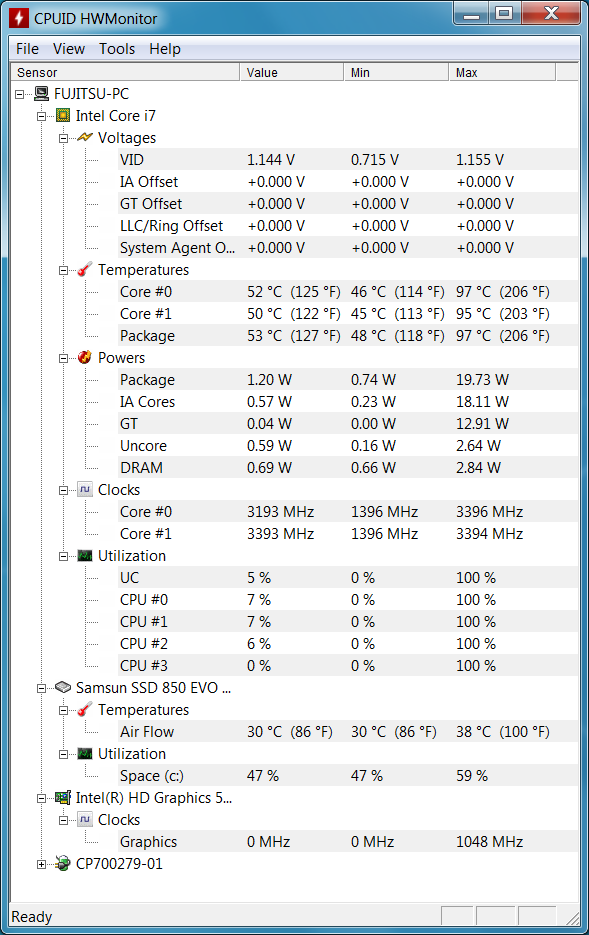The image size is (589, 935).
Task: Click the Voltages lightning icon
Action: [x=85, y=138]
